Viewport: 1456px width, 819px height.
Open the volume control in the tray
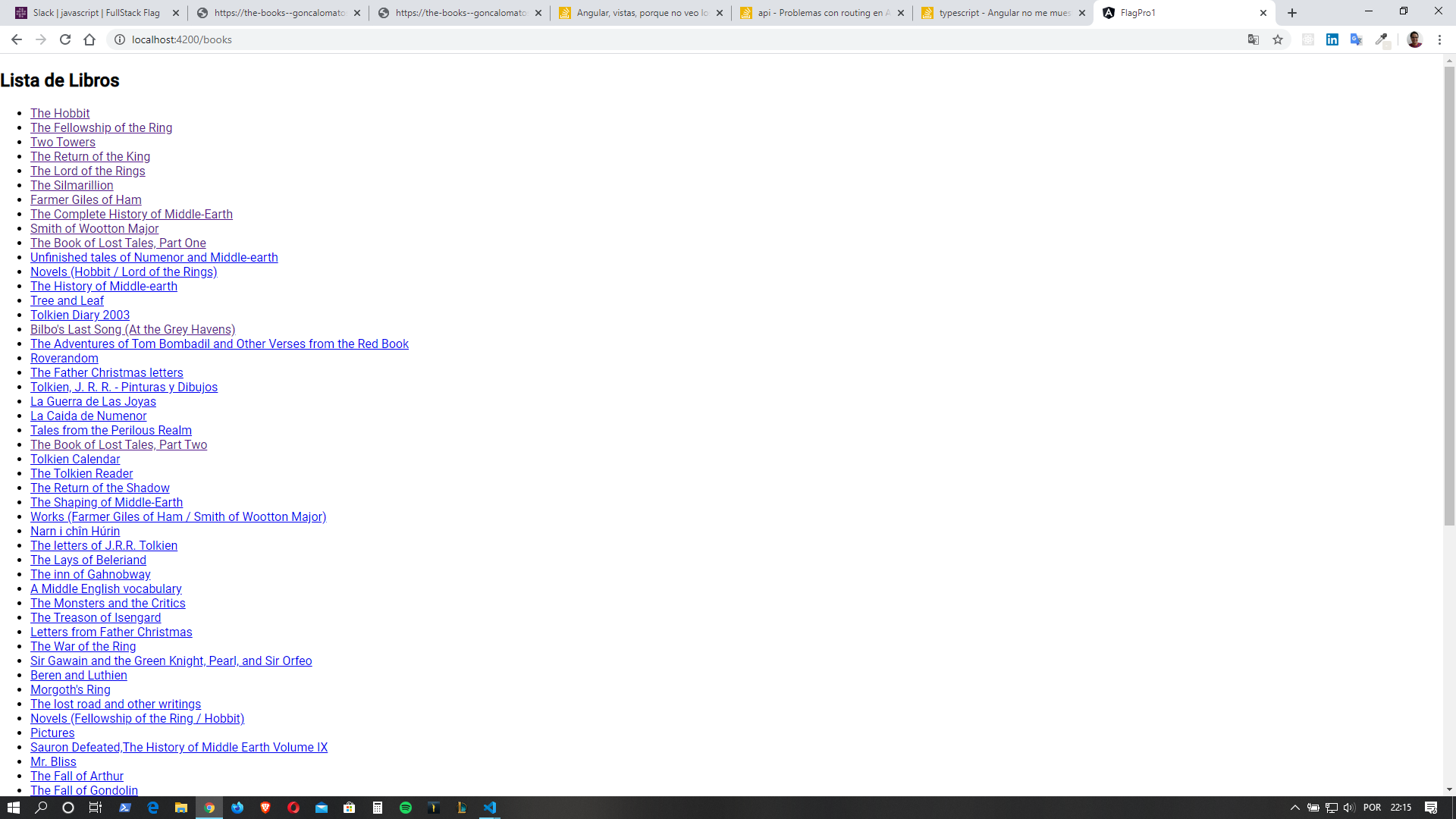(1349, 808)
